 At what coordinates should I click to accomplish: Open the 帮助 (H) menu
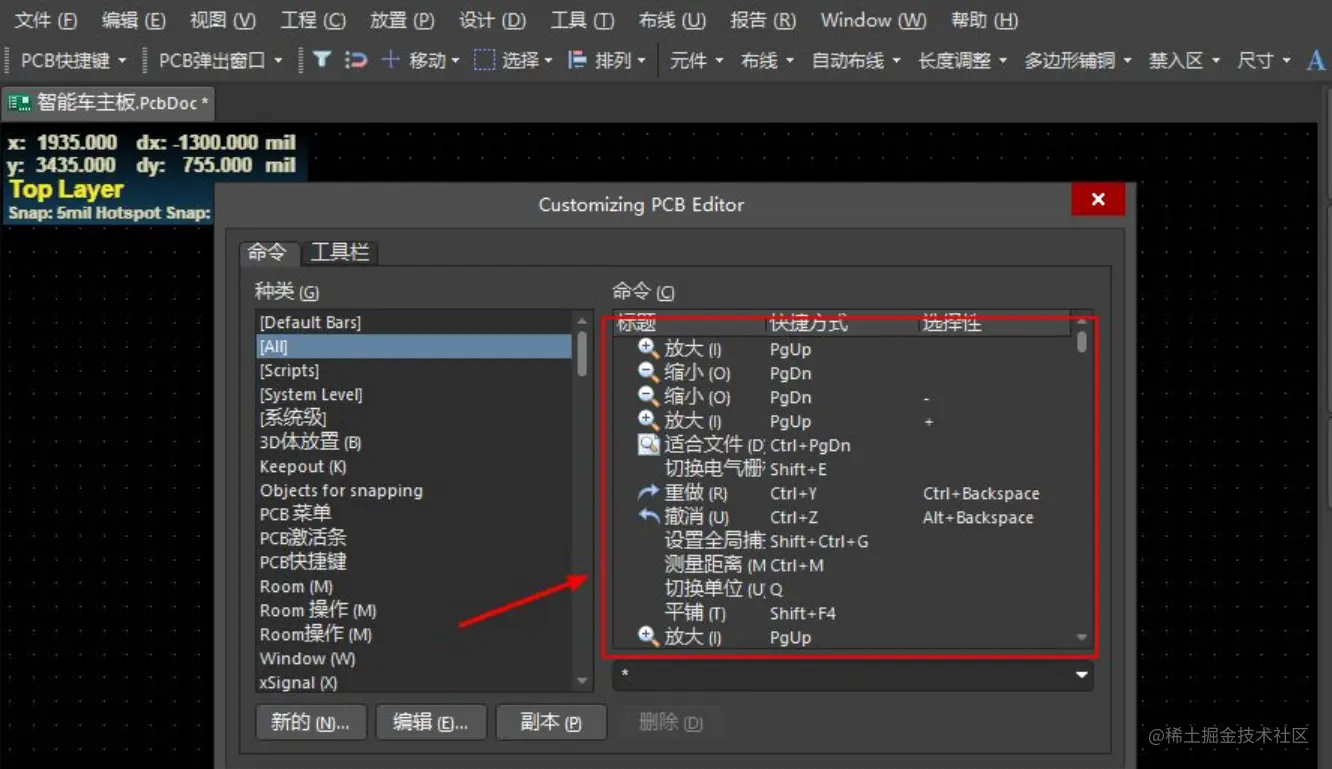pos(984,20)
